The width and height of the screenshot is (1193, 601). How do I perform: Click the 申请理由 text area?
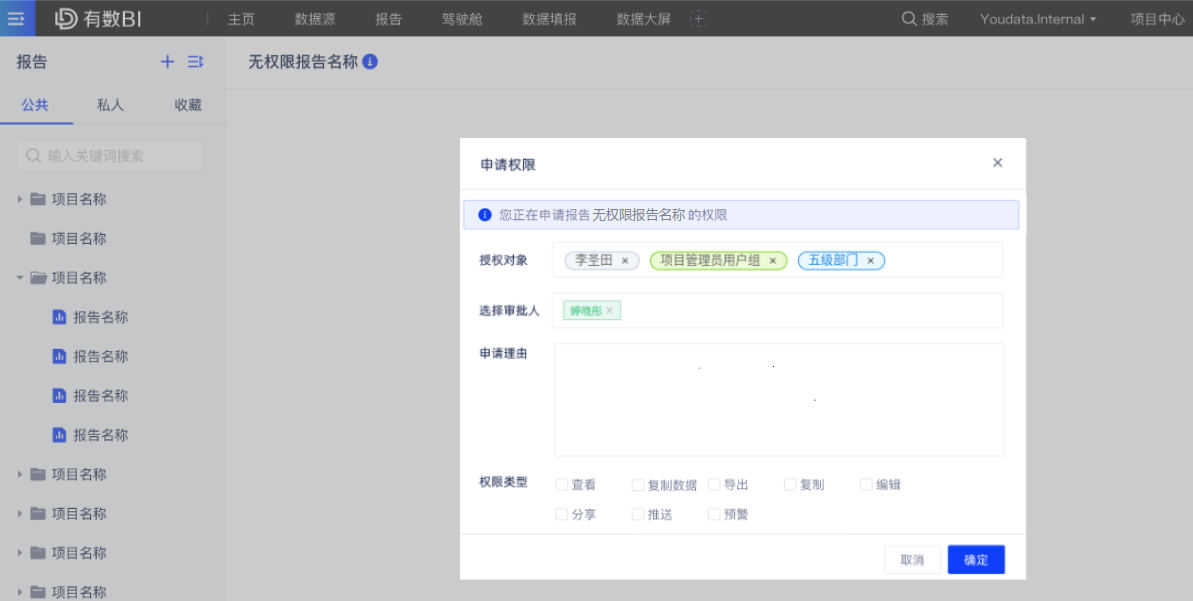779,400
